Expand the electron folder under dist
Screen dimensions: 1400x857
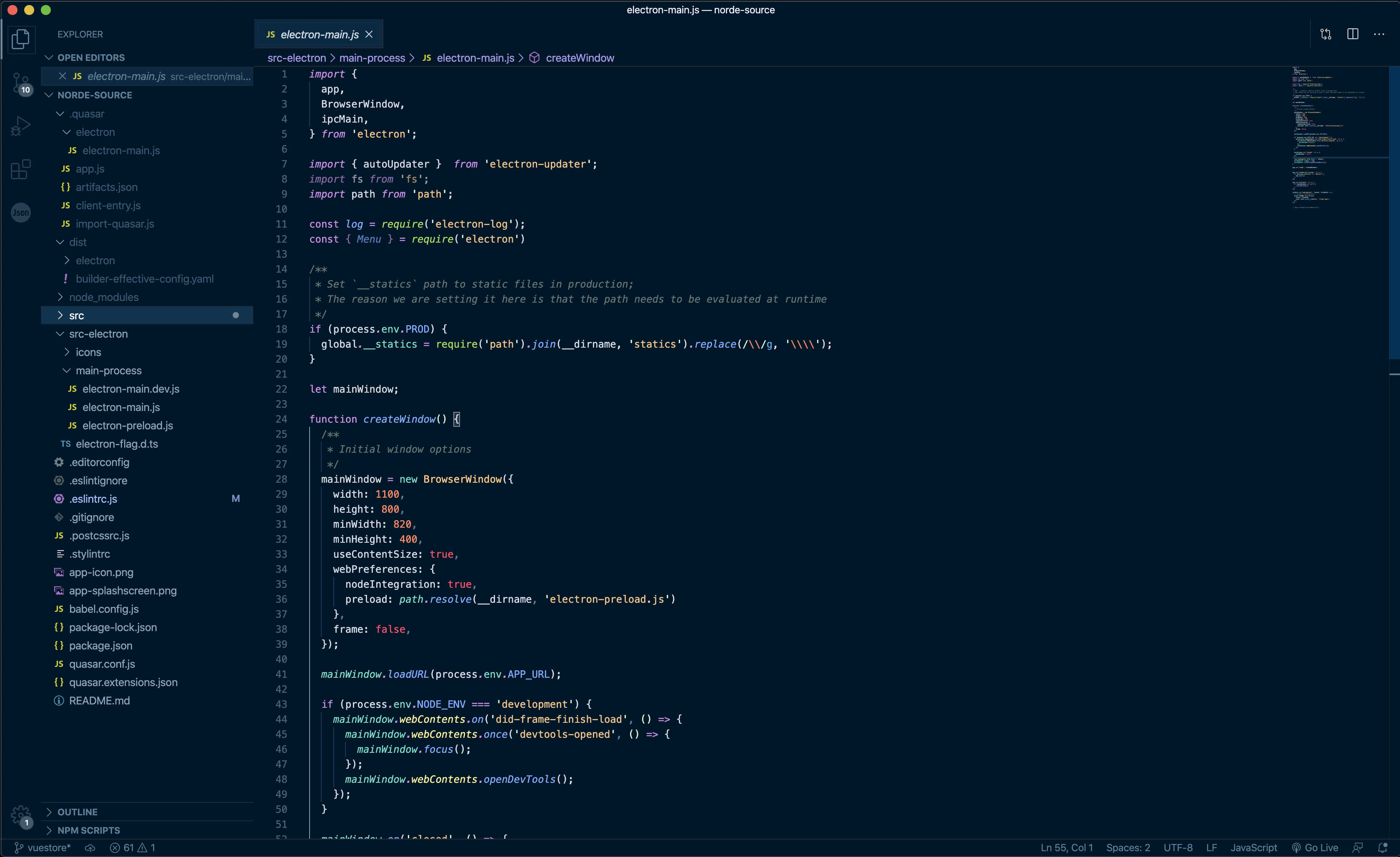tap(147, 260)
